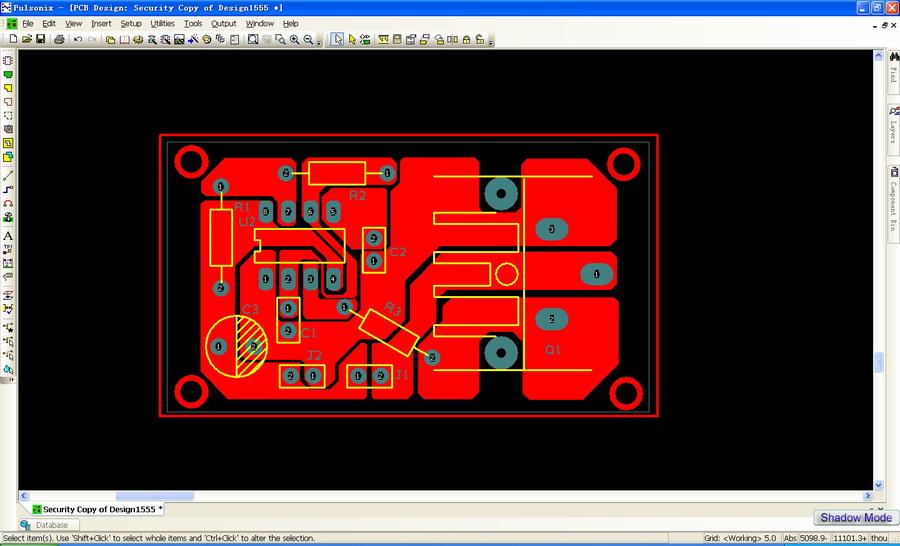
Task: Click the vertical scrollbar down arrow
Action: tap(878, 485)
